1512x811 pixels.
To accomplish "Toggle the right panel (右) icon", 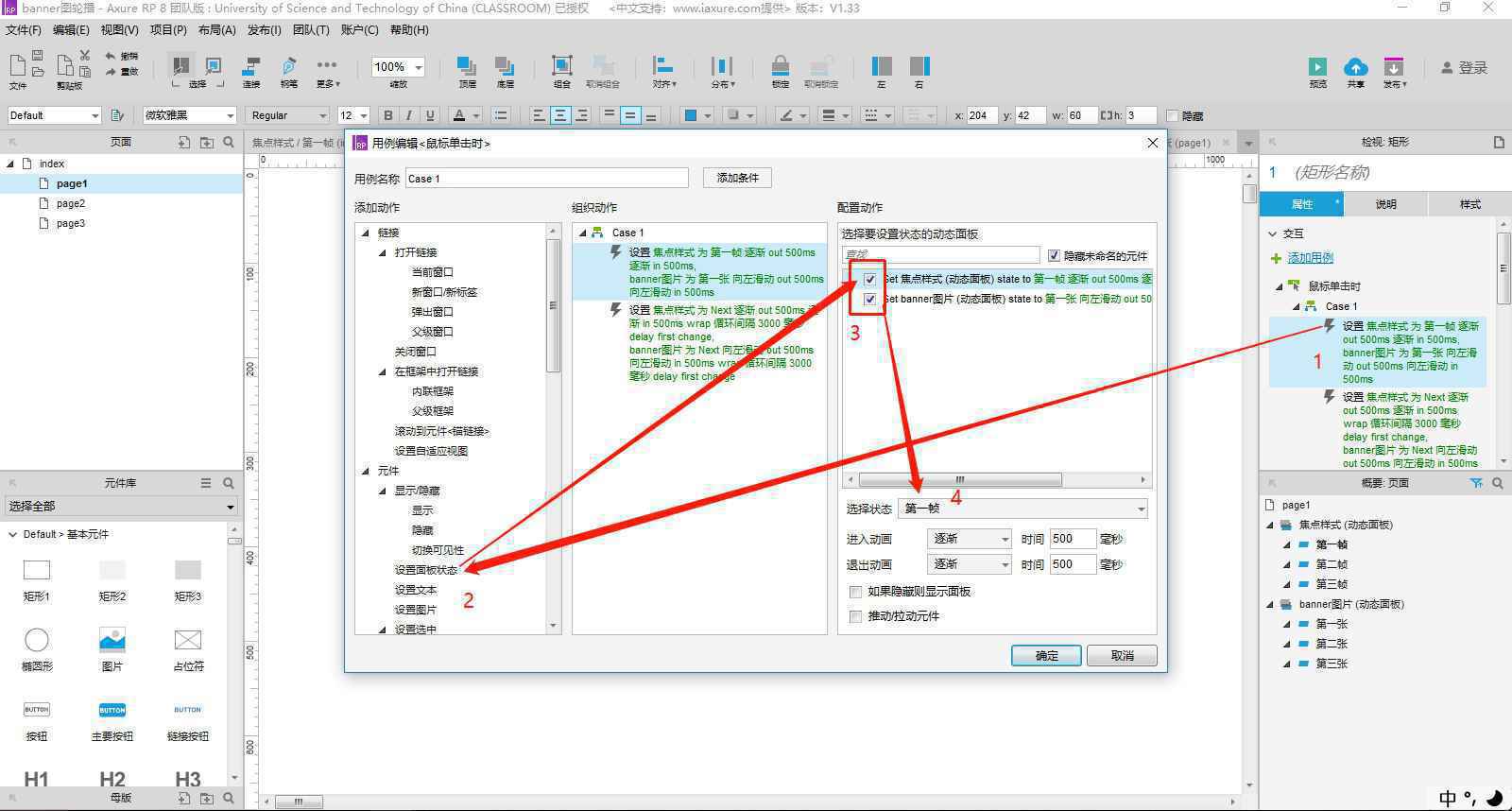I will coord(919,65).
